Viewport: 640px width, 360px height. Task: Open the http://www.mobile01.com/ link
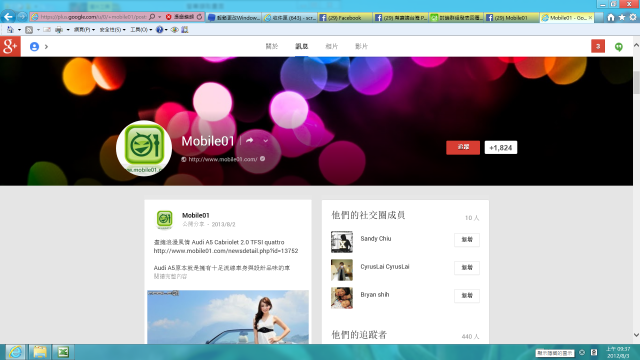click(x=223, y=159)
